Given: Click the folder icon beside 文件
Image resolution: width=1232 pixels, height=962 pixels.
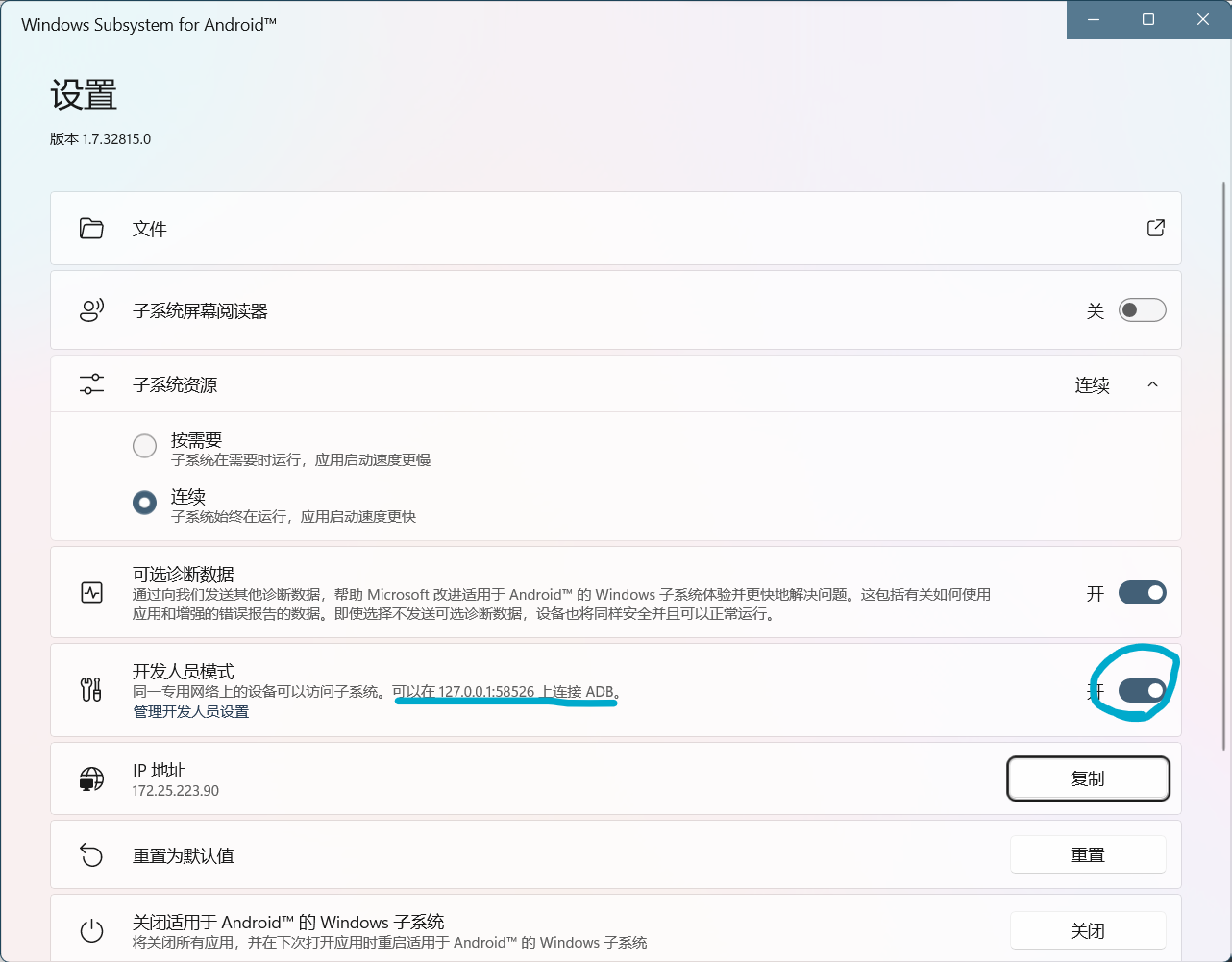Looking at the screenshot, I should (91, 229).
